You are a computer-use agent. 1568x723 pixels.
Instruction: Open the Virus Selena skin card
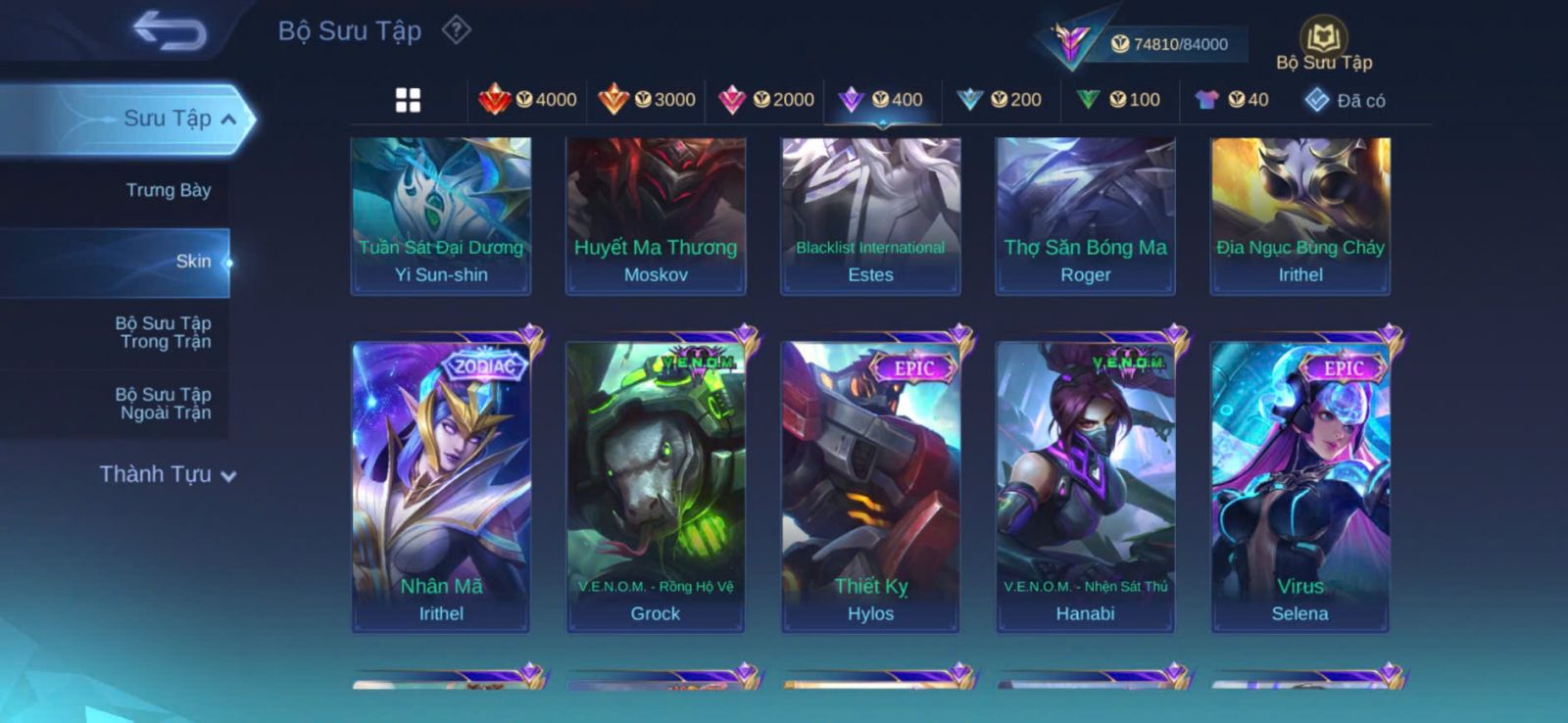coord(1300,487)
